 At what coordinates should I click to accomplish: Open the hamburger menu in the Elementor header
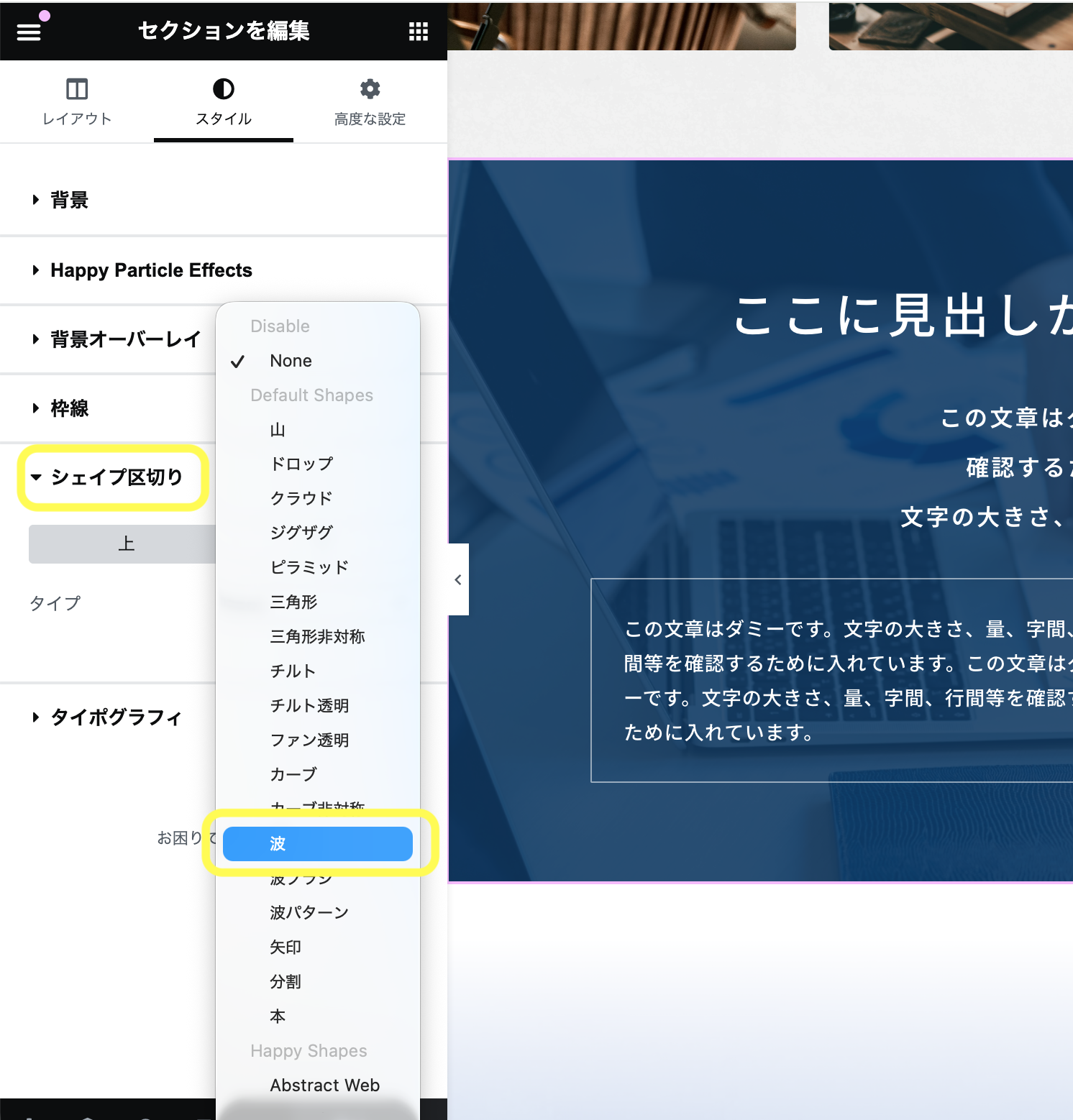[x=29, y=32]
